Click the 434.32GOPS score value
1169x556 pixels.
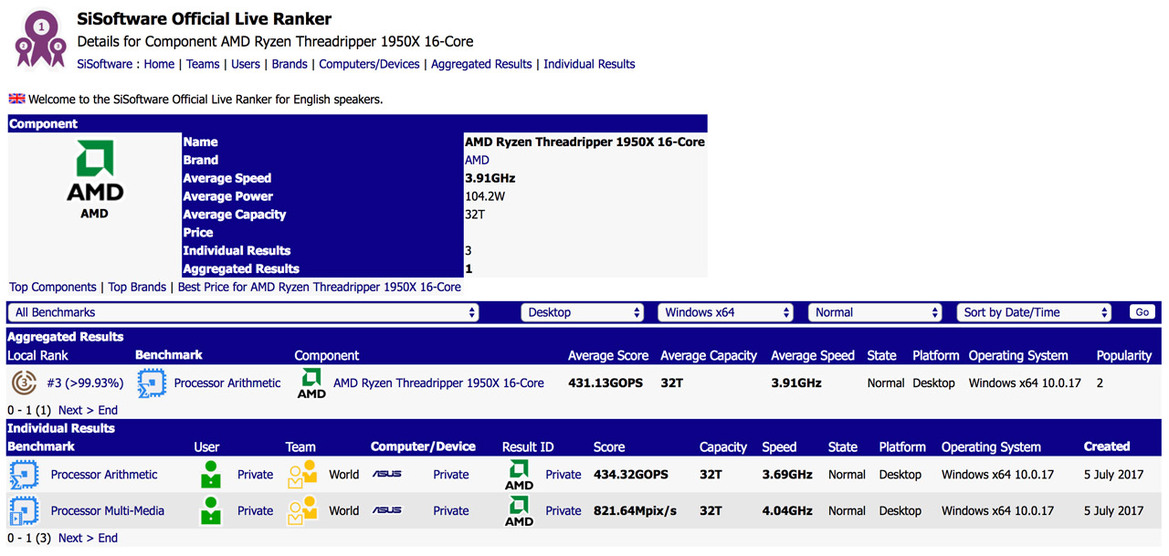(x=631, y=475)
